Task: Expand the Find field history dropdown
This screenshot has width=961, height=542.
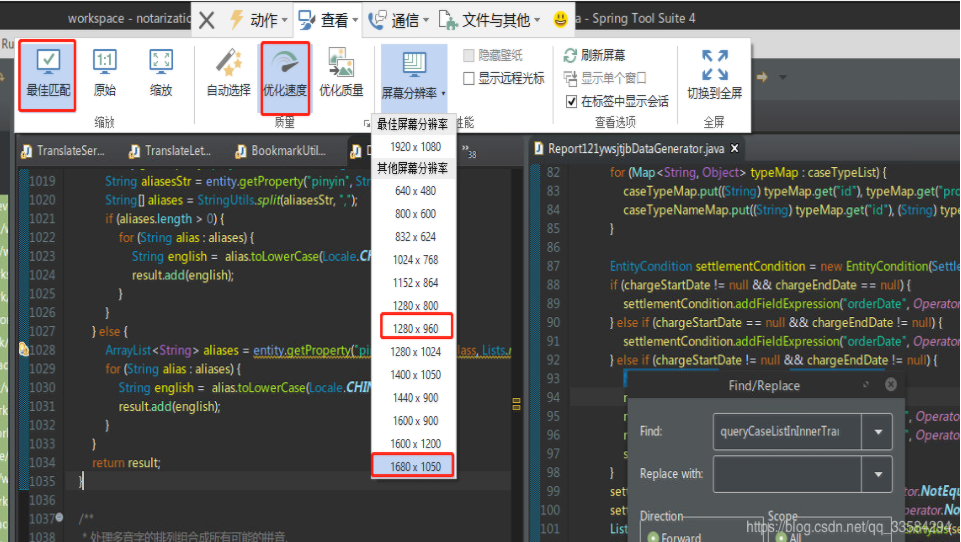Action: (x=878, y=432)
